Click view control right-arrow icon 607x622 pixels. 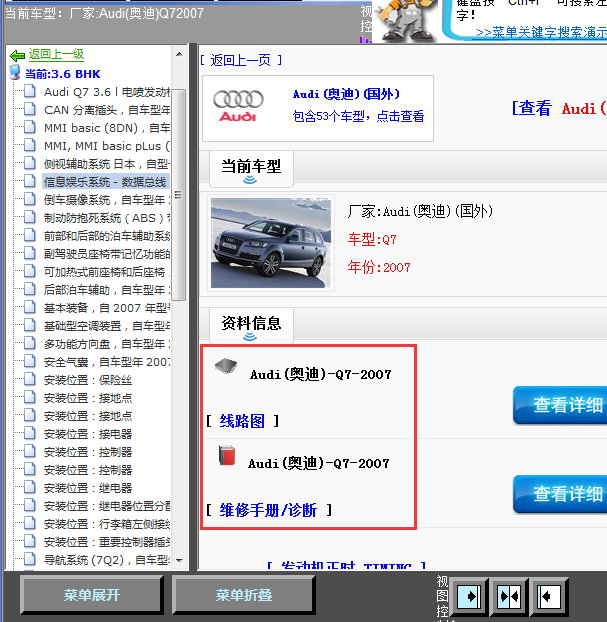[x=469, y=596]
